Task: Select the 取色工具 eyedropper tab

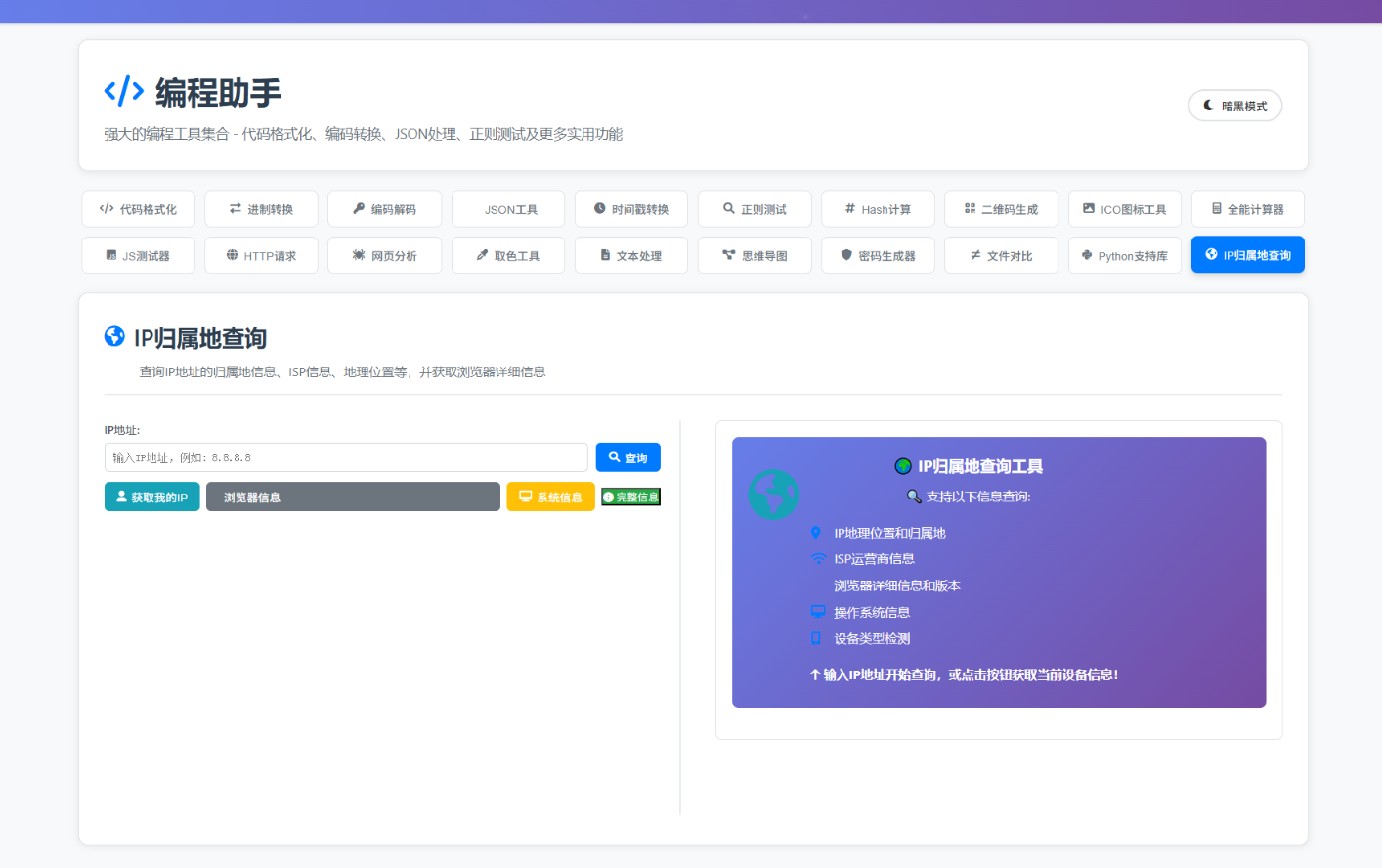Action: point(508,255)
